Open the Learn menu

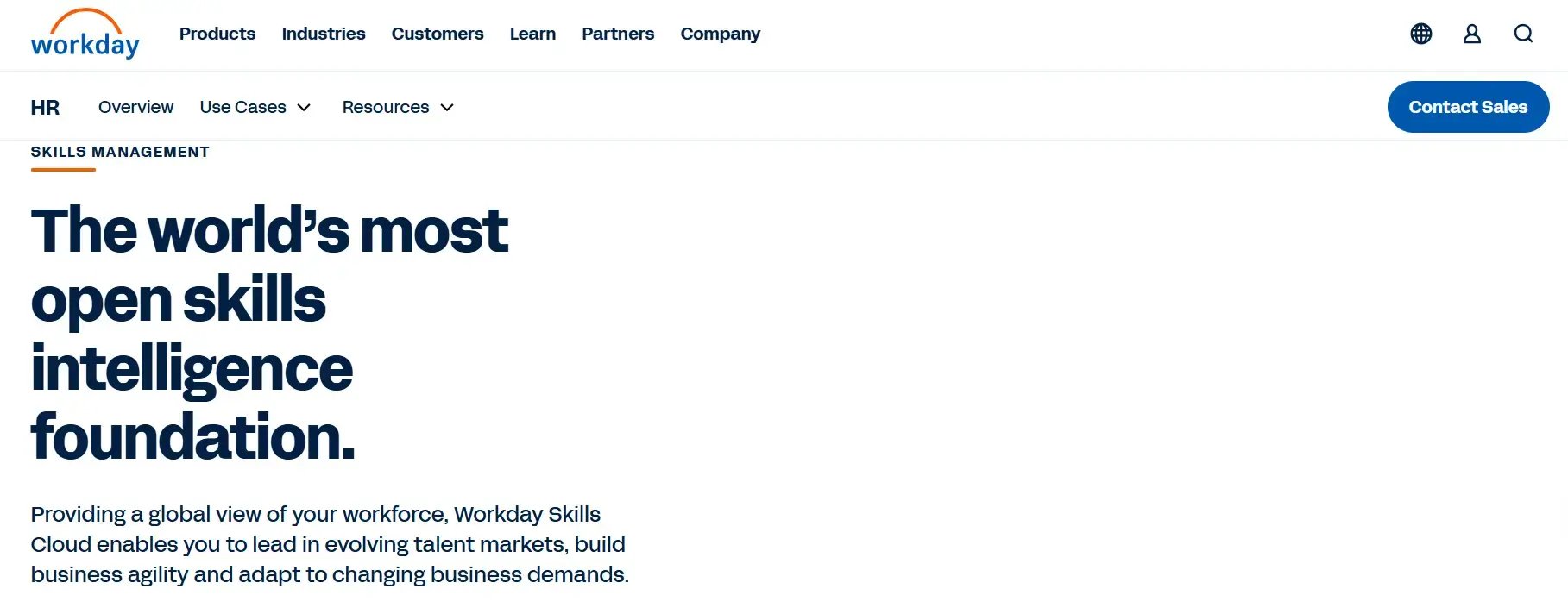coord(532,34)
